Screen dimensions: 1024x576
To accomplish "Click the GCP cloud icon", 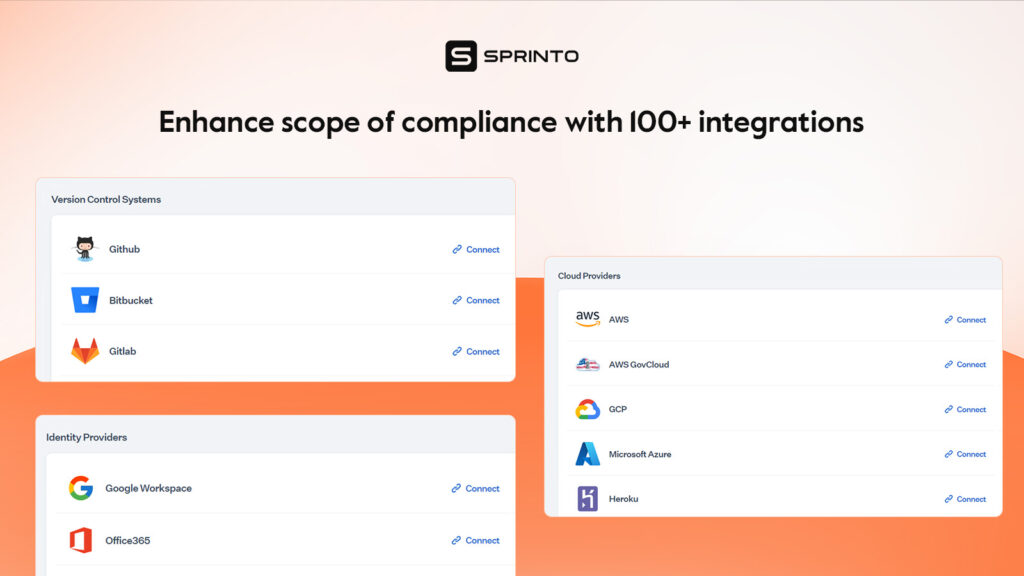I will pos(588,409).
